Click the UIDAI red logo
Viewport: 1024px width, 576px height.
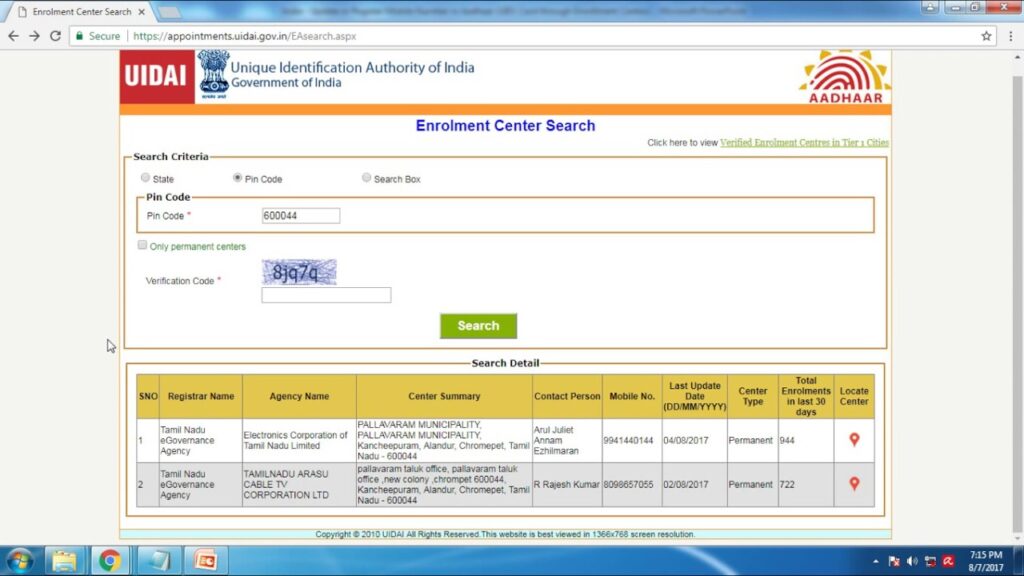click(x=157, y=76)
